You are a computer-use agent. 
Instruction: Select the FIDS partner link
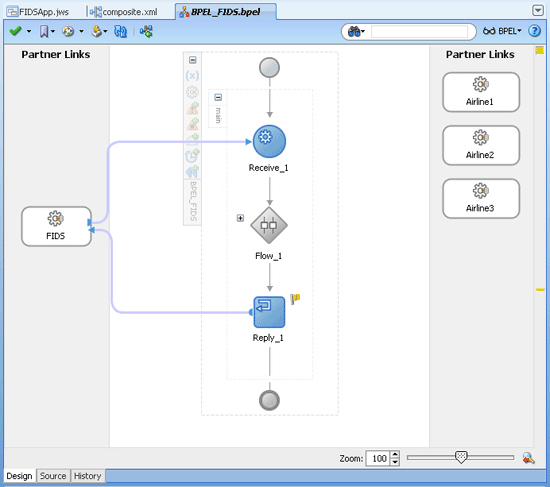tap(56, 226)
